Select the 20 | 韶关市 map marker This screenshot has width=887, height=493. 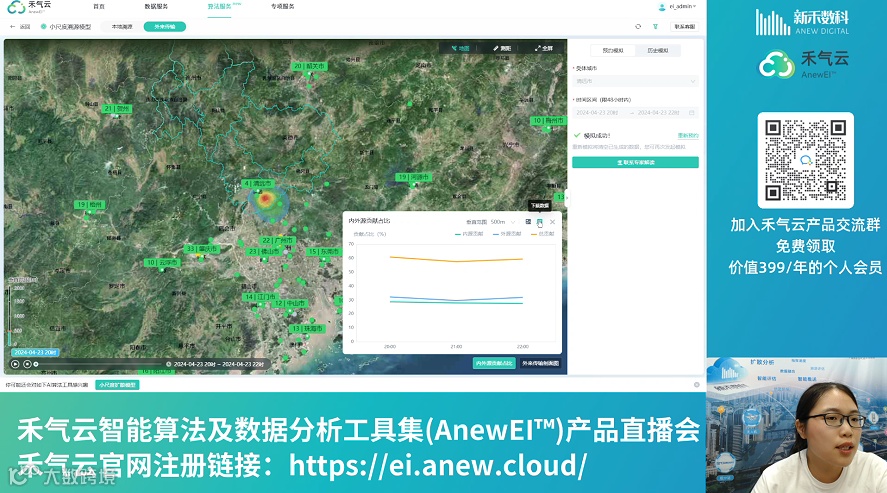[x=310, y=66]
